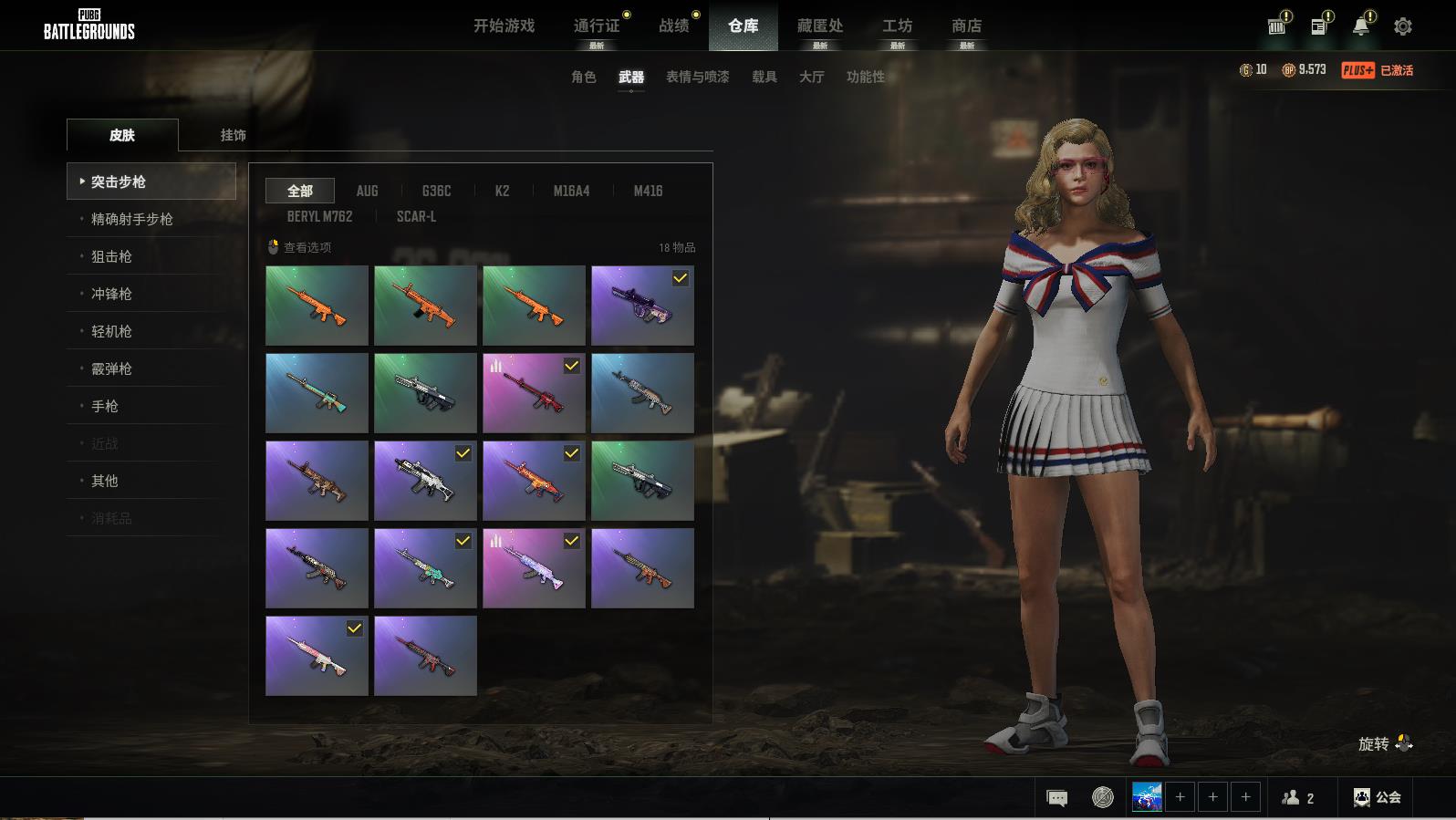Select equipped teal rifle skin, fourth row
The height and width of the screenshot is (820, 1456).
[425, 568]
